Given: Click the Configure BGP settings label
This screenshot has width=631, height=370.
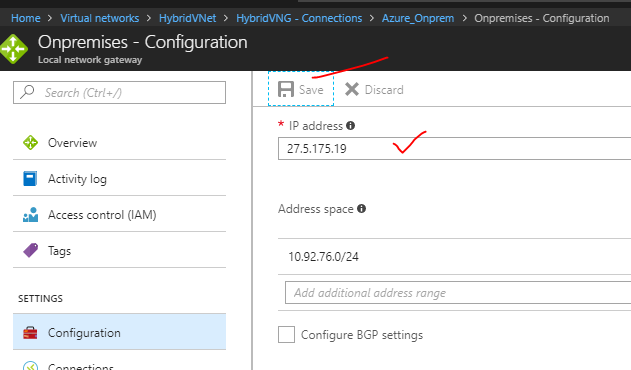Looking at the screenshot, I should pyautogui.click(x=362, y=335).
